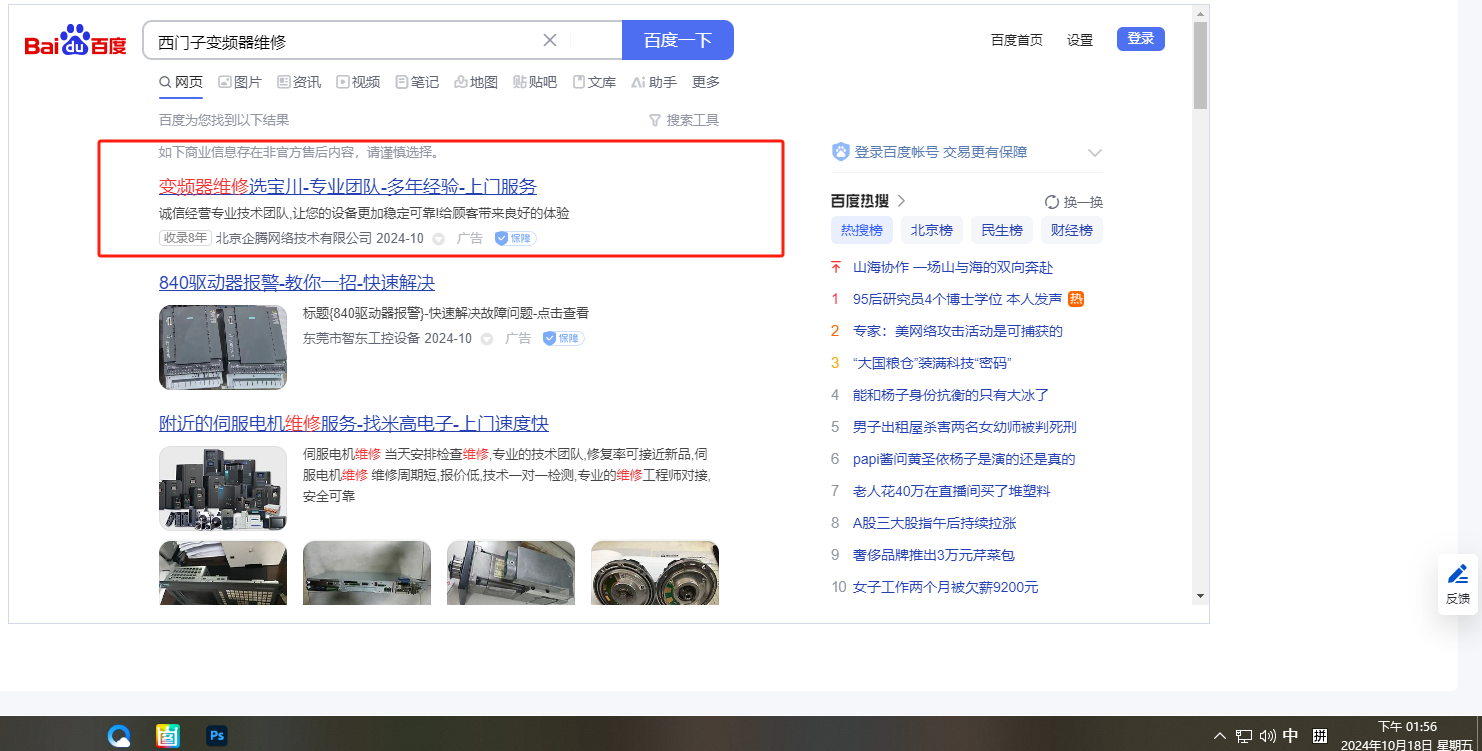
Task: Click the 百度一下 search button
Action: point(678,40)
